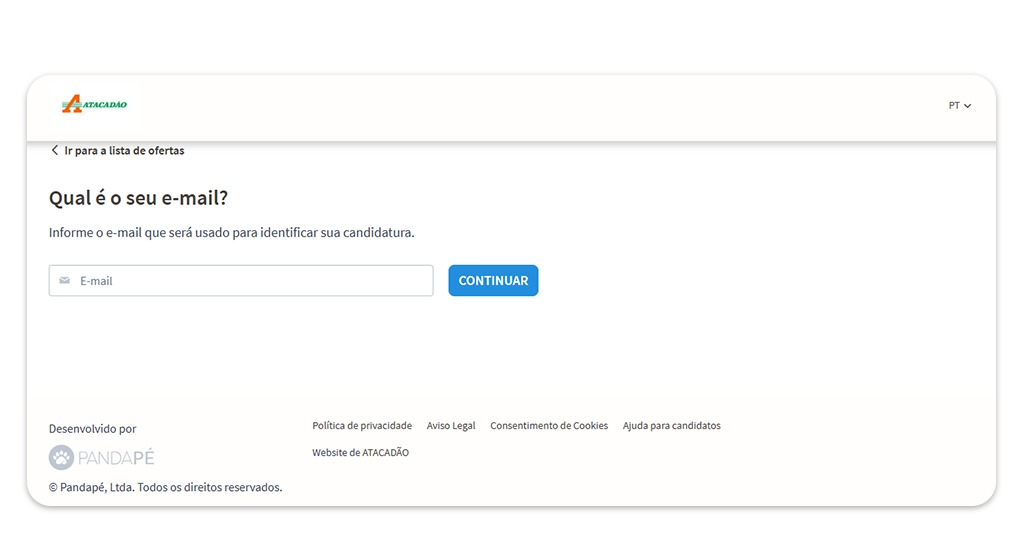
Task: Open the Ajuda para candidatos link
Action: tap(671, 426)
